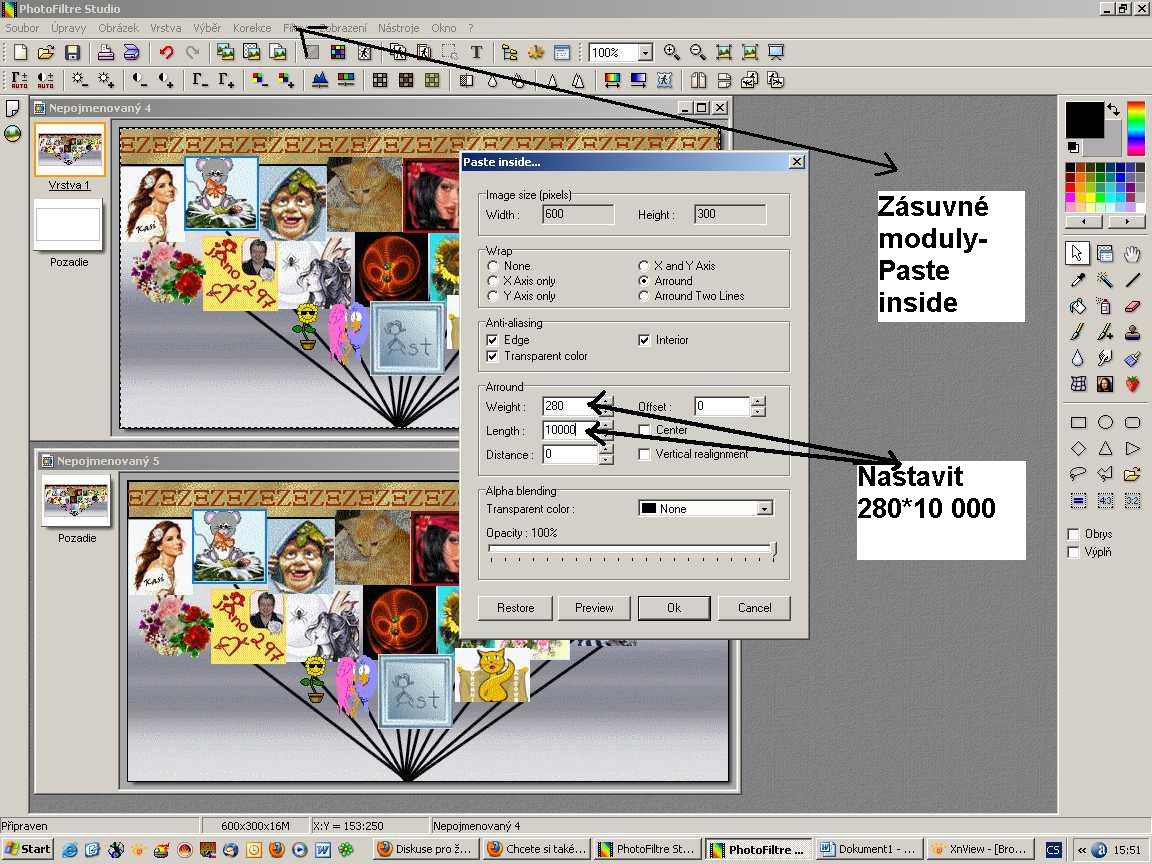Screen dimensions: 1152x864
Task: Open the Korekce menu
Action: [252, 28]
